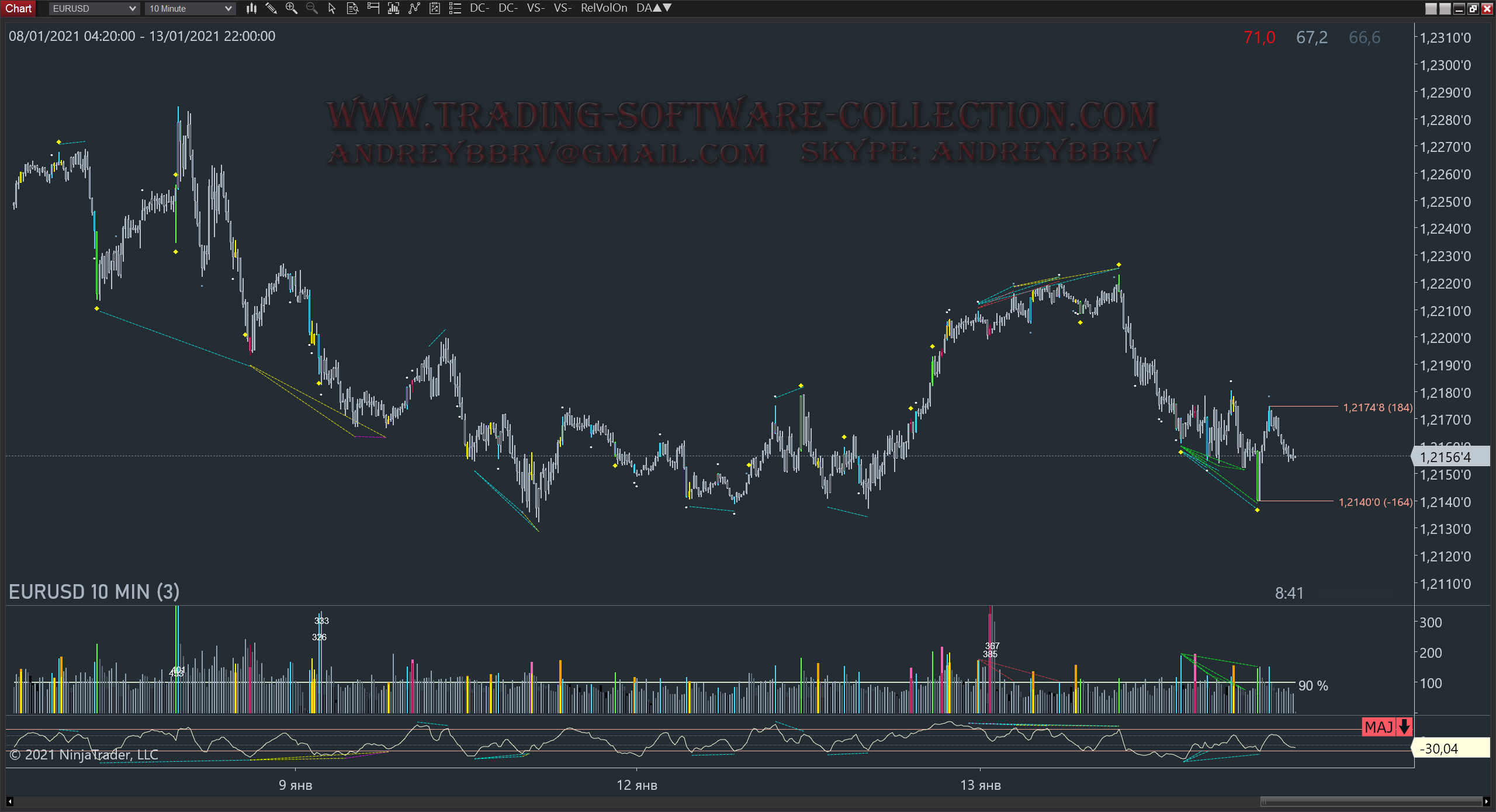Screen dimensions: 1496x812
Task: Toggle the RelVolOn indicator button
Action: (604, 8)
